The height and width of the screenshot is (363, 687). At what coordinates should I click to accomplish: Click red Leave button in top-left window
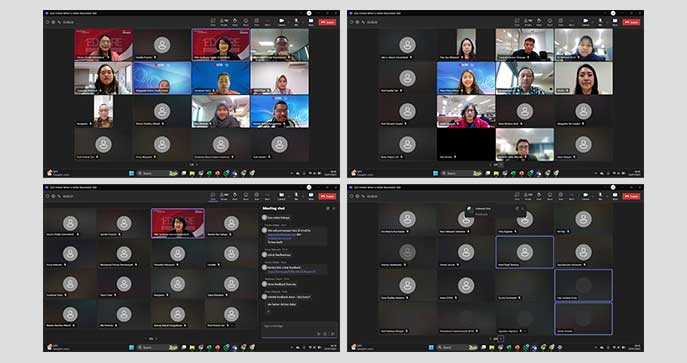tap(327, 22)
